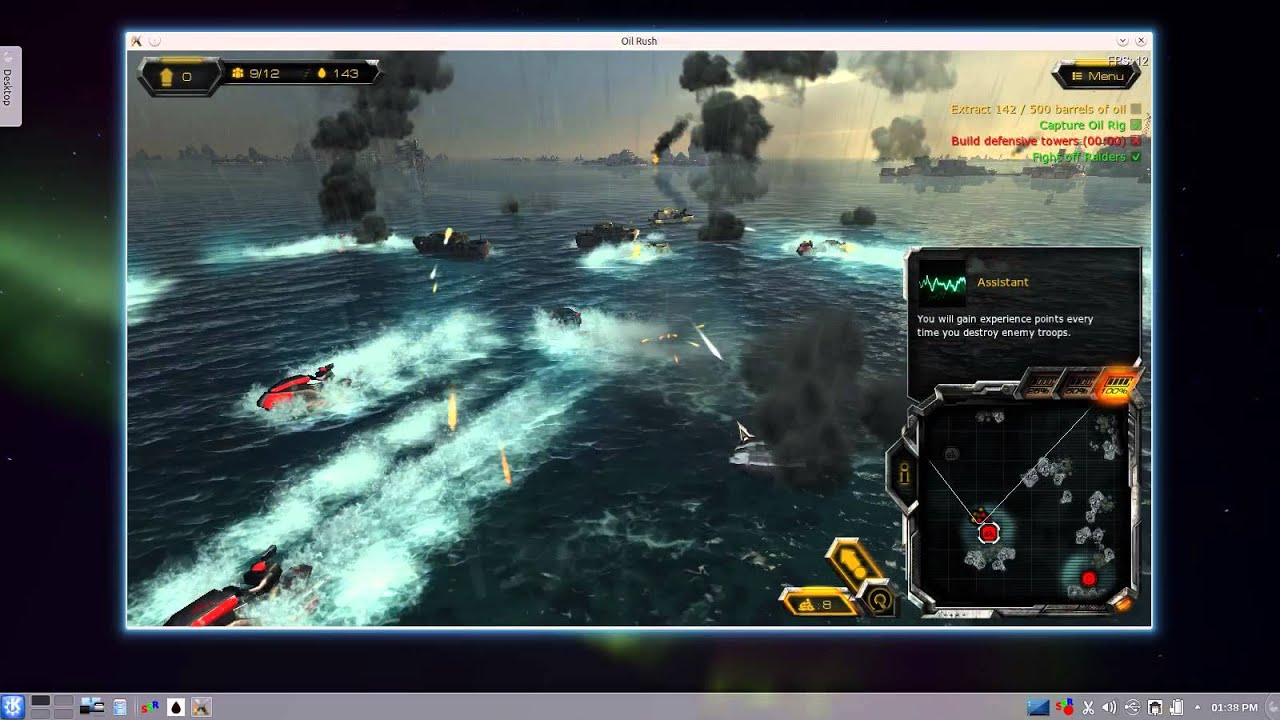
Task: Open the Desktop side panel tab
Action: click(x=9, y=86)
